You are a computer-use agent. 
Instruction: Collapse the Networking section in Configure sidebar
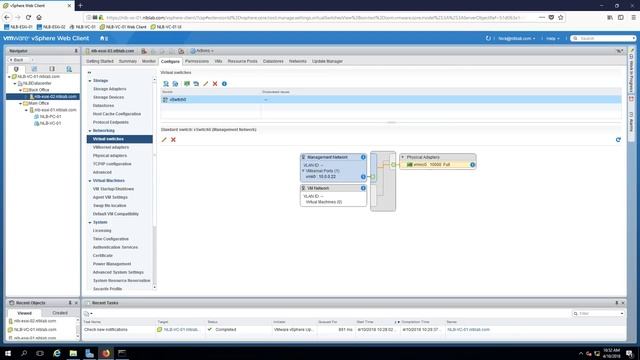[90, 131]
